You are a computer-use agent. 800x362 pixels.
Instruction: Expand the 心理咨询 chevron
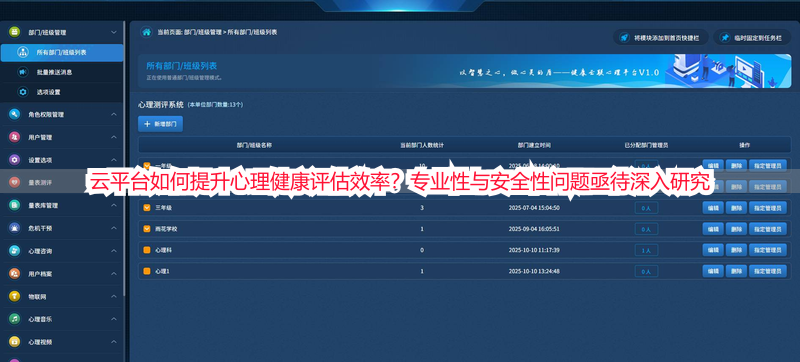[114, 251]
